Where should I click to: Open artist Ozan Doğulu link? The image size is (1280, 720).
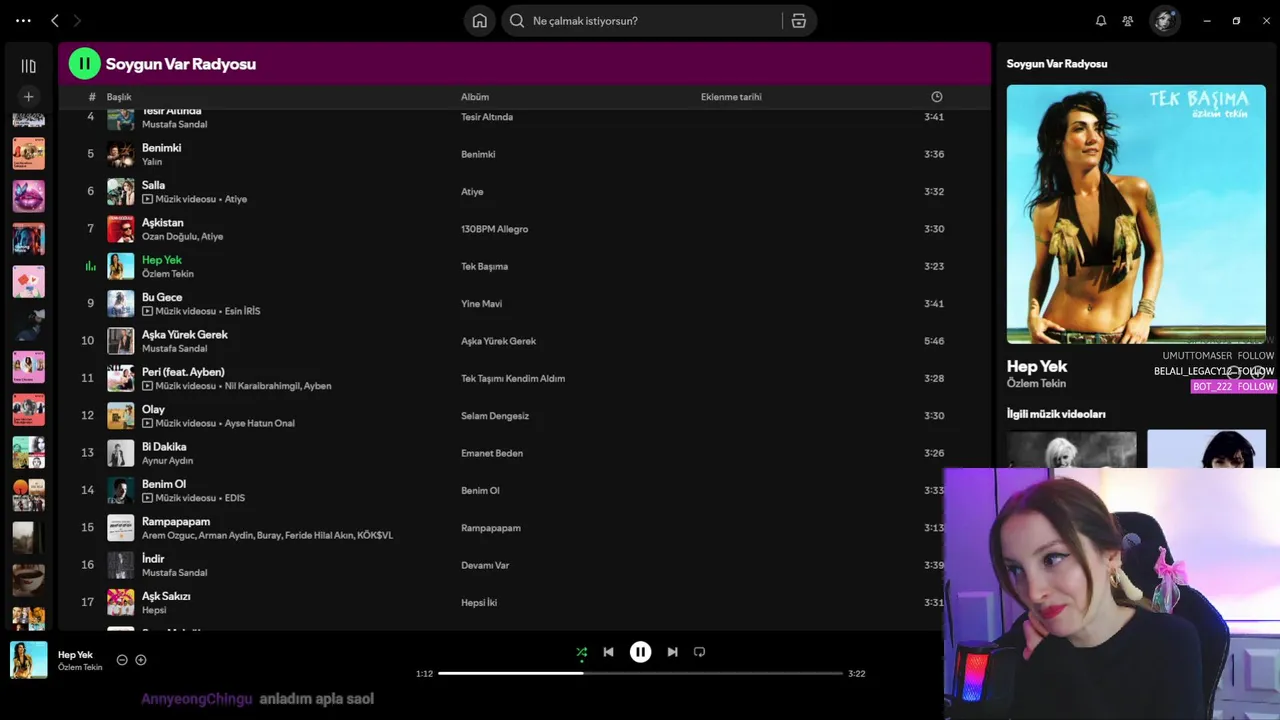pyautogui.click(x=169, y=237)
